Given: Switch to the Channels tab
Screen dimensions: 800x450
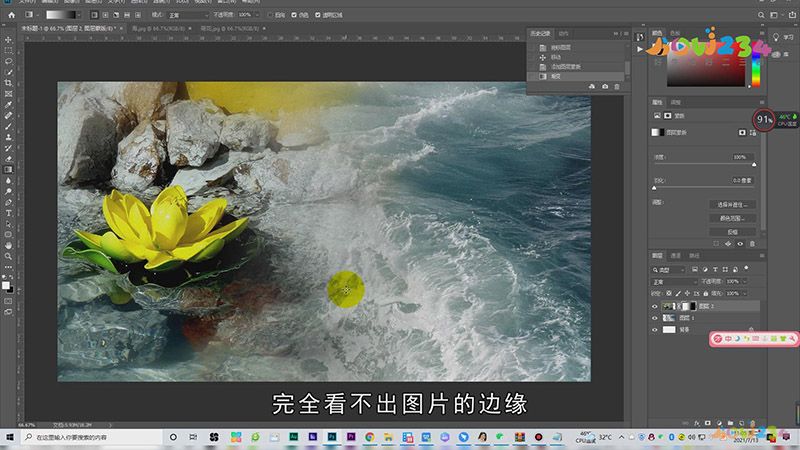Looking at the screenshot, I should pos(676,256).
